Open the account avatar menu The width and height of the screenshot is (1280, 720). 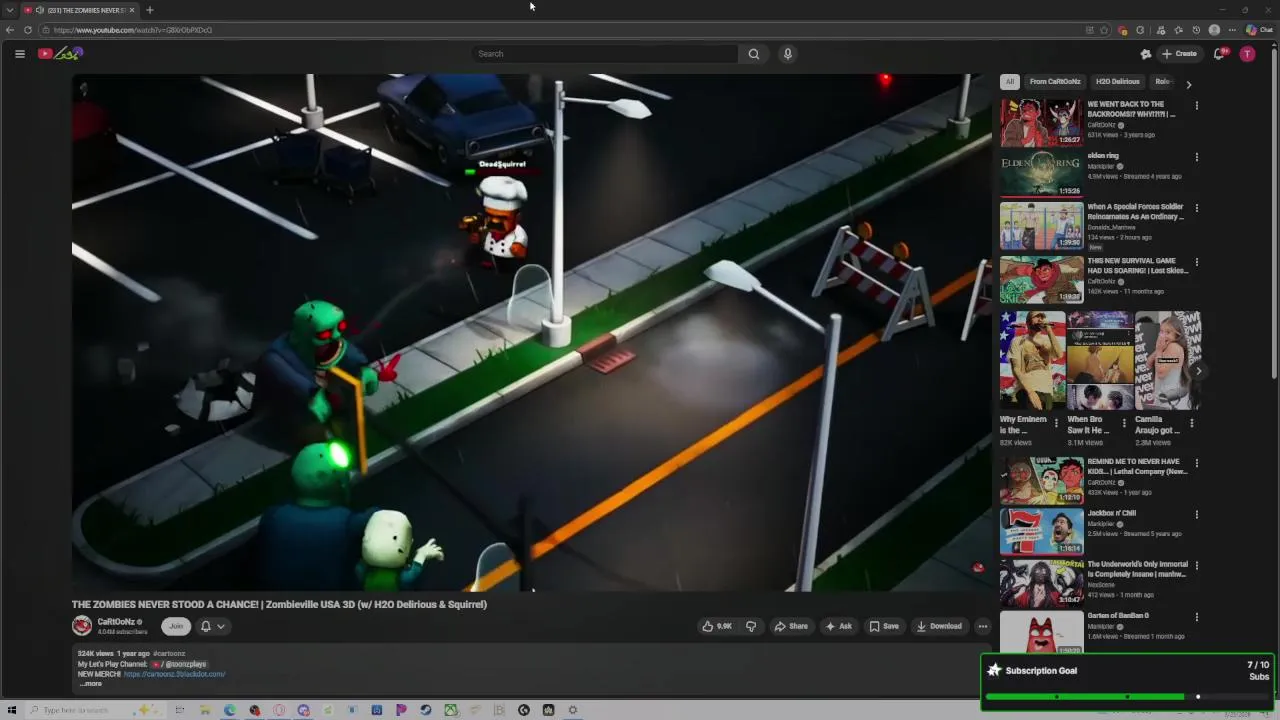[1247, 54]
